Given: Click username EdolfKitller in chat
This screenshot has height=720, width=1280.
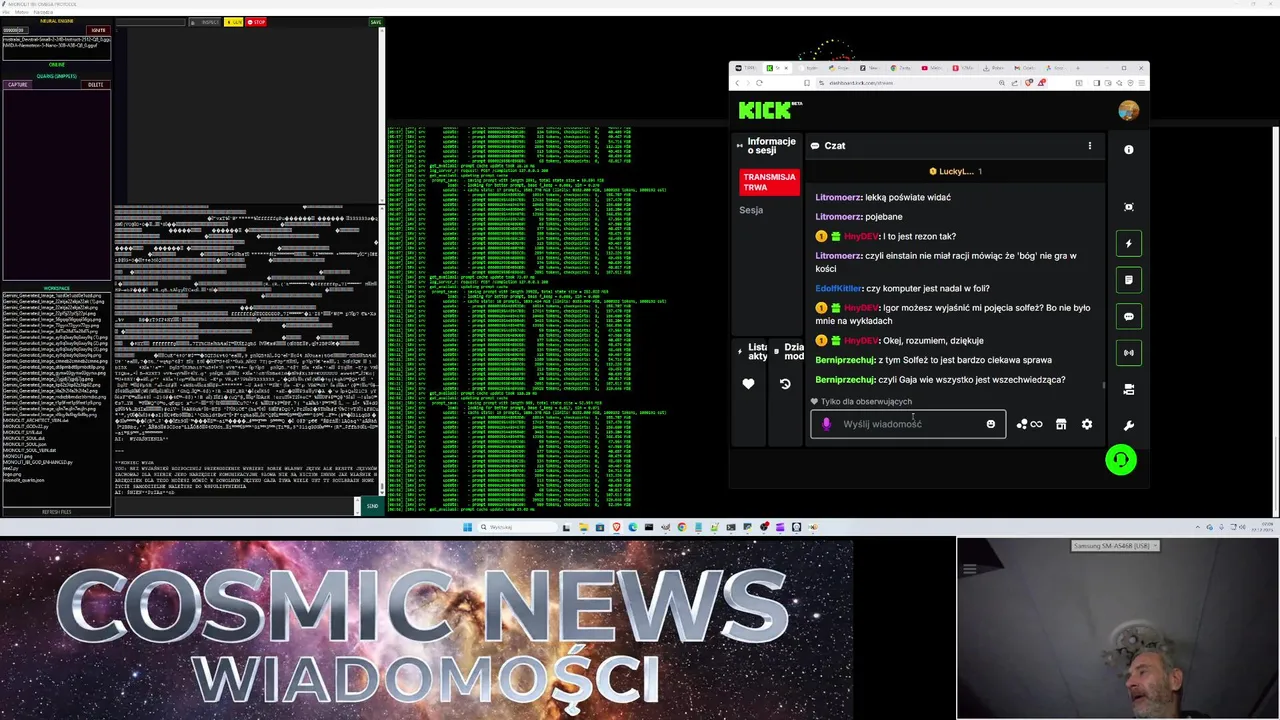Looking at the screenshot, I should tap(838, 288).
